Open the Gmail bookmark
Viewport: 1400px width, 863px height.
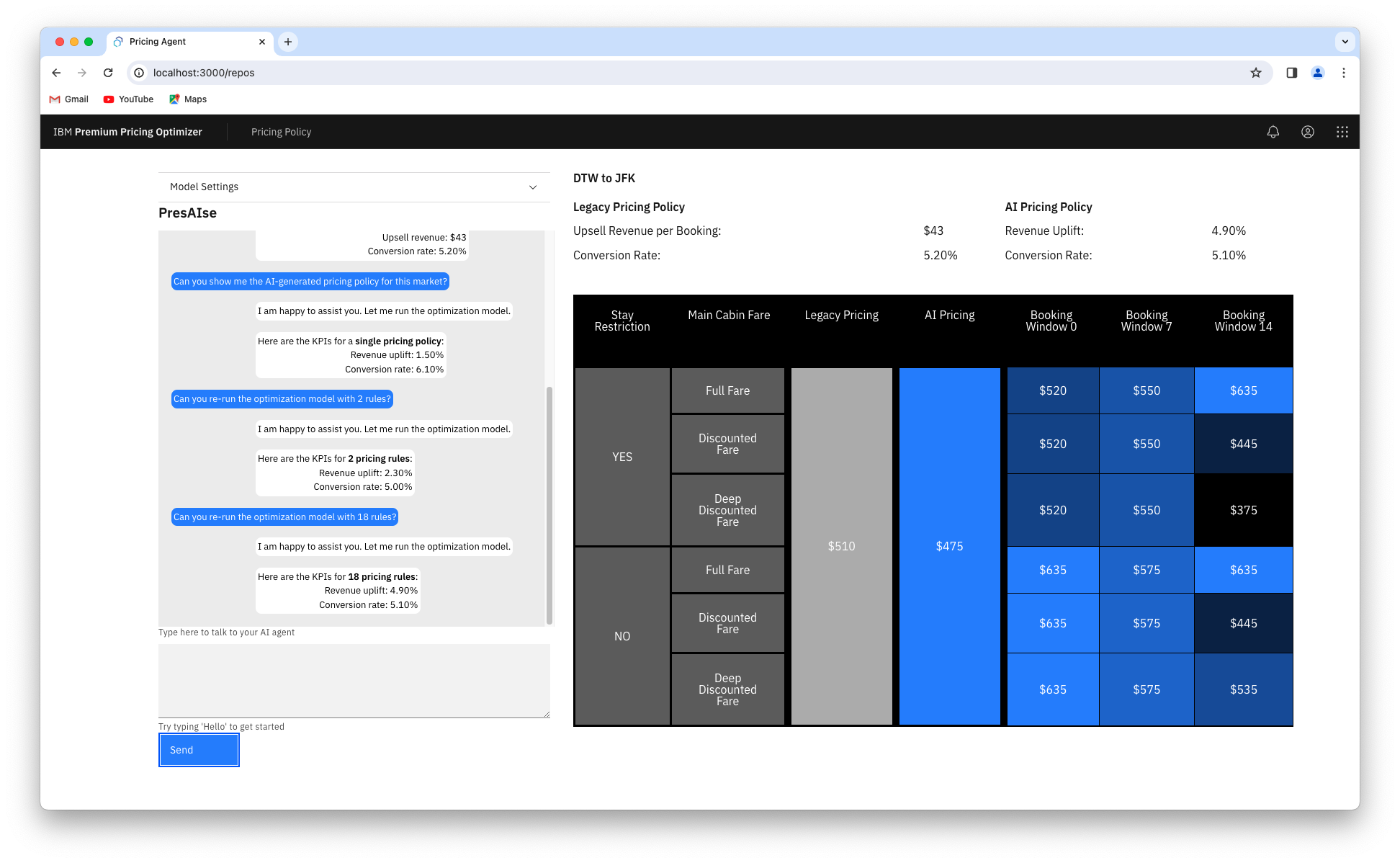click(68, 99)
